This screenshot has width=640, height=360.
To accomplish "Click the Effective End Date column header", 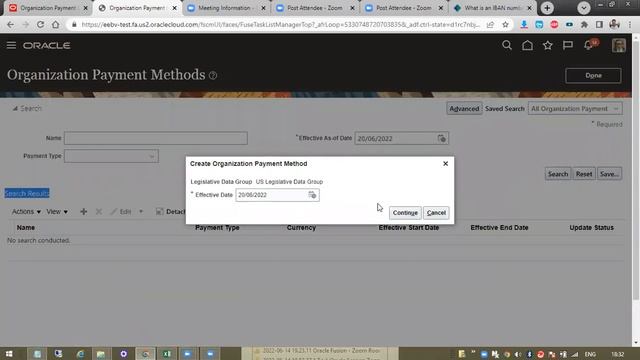I will (x=499, y=228).
